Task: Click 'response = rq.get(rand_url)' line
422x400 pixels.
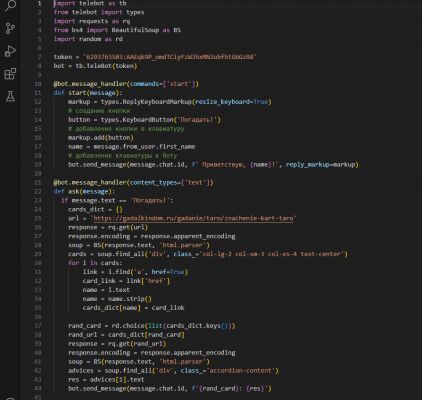Action: 117,344
